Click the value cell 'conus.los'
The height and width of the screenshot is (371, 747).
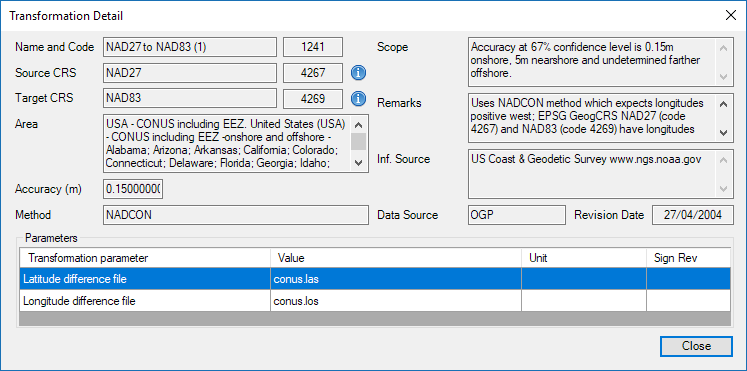tap(396, 301)
